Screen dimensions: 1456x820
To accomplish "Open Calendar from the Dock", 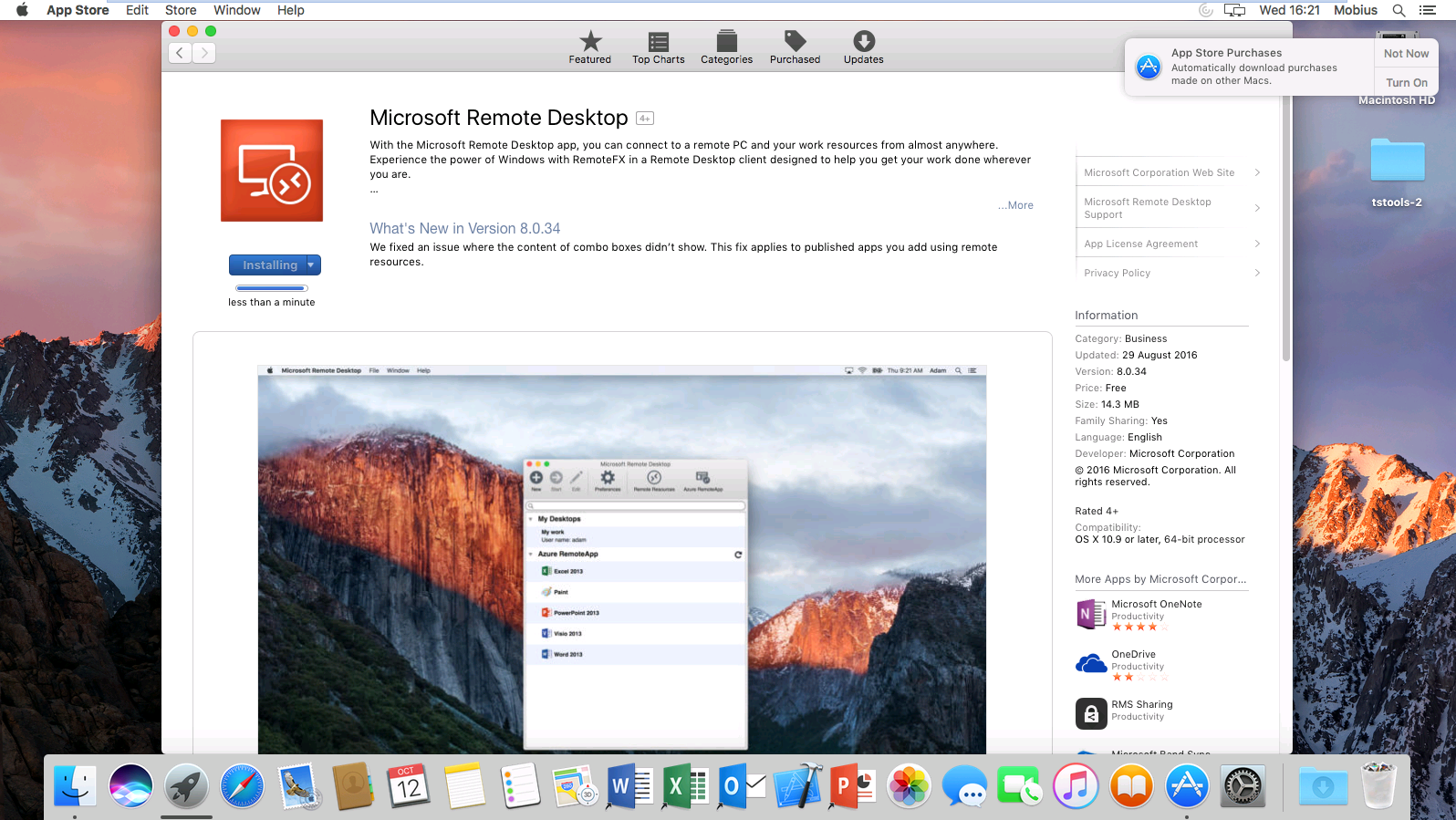I will [x=409, y=785].
